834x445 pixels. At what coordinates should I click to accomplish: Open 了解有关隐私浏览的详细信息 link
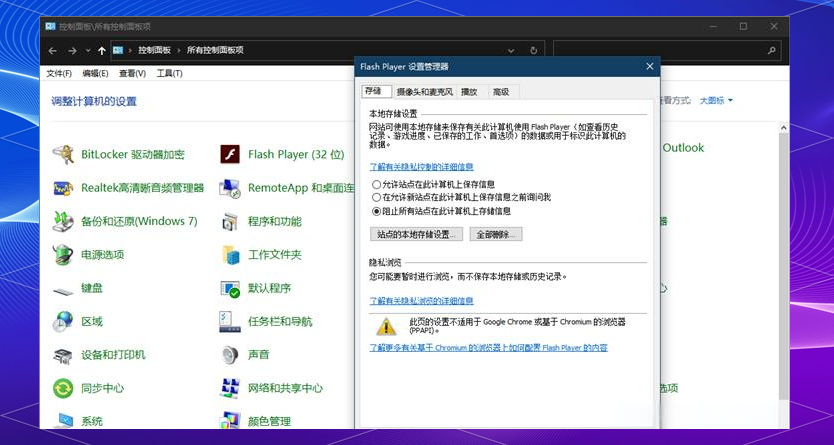(421, 301)
